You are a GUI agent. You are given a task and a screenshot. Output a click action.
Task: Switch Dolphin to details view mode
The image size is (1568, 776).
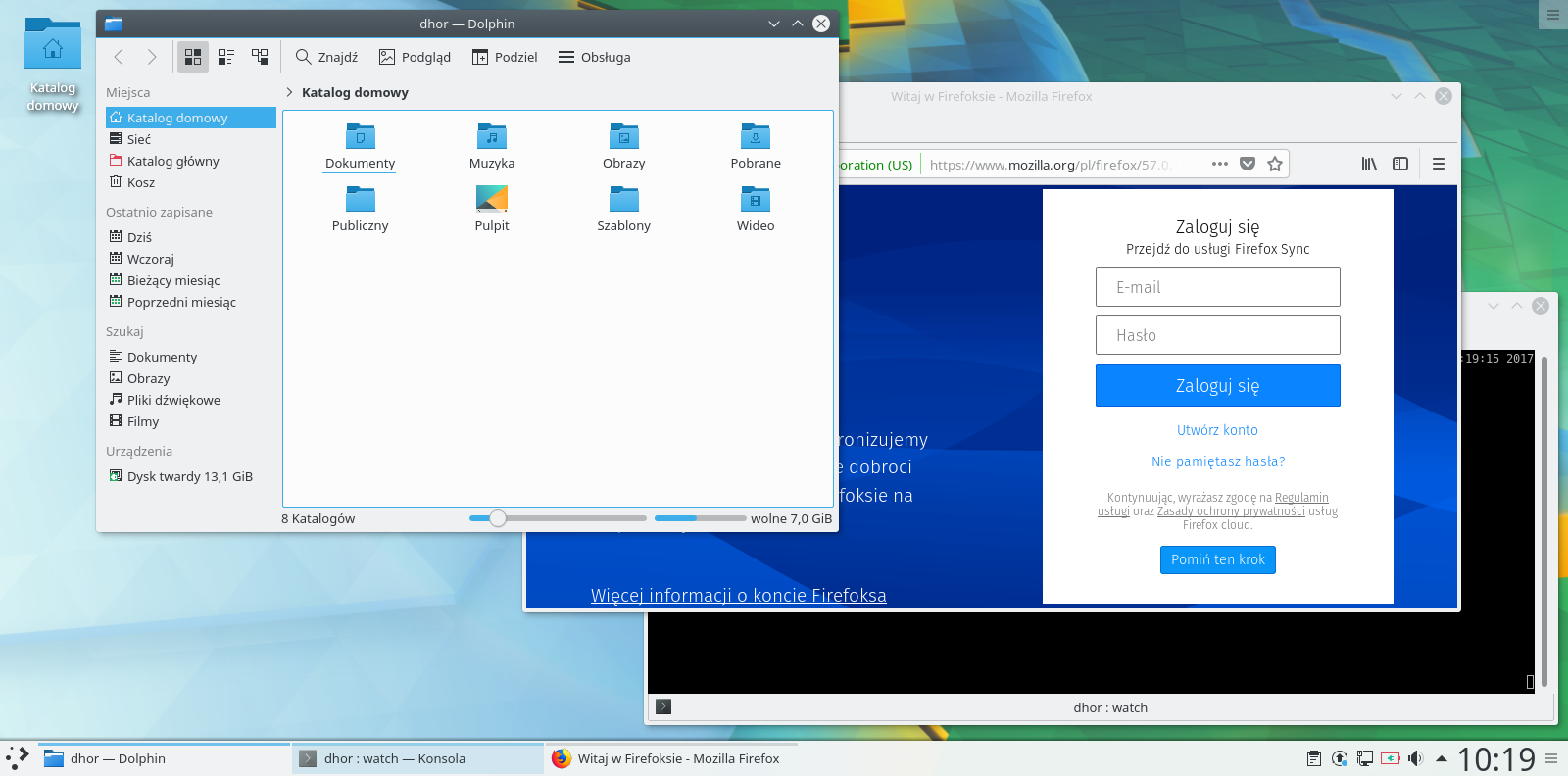tap(260, 57)
